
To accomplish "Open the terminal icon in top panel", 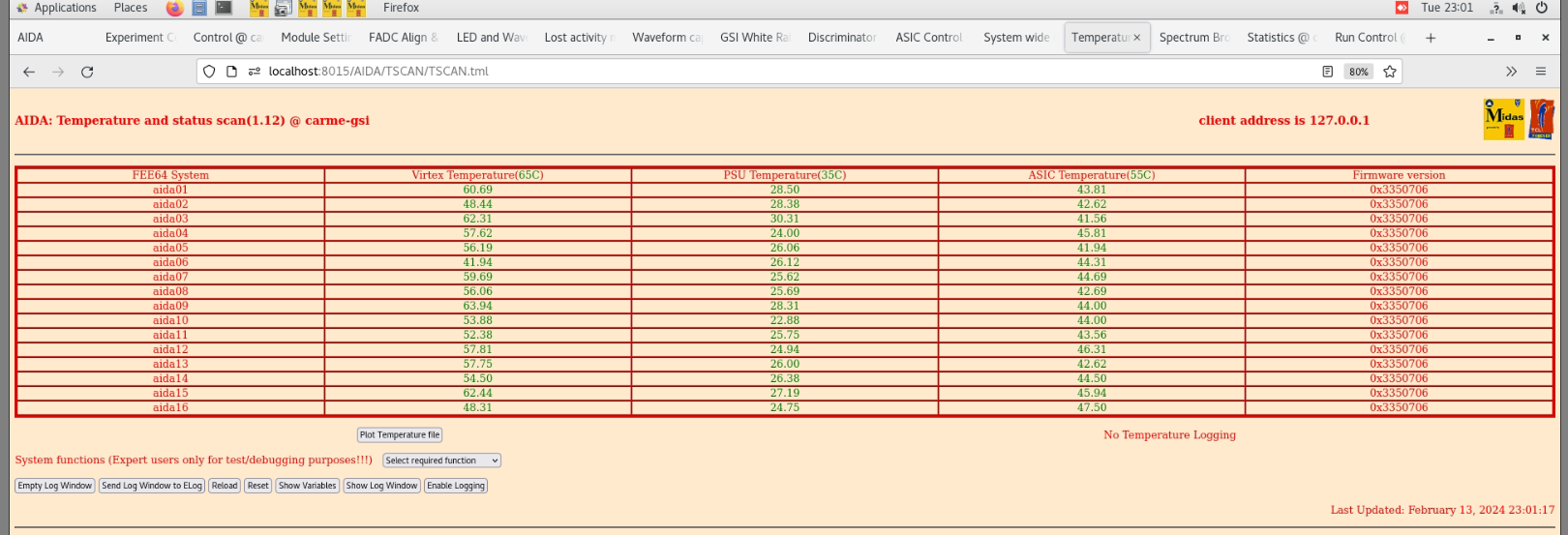I will pyautogui.click(x=224, y=8).
